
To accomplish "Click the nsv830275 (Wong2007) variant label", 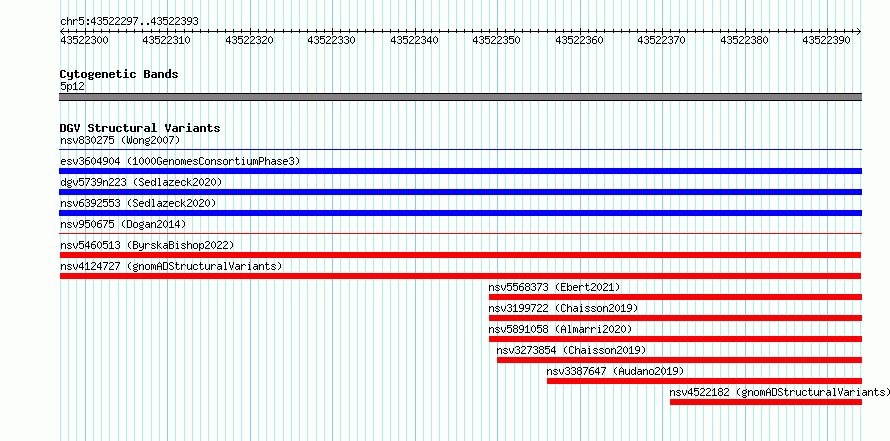I will pyautogui.click(x=120, y=140).
